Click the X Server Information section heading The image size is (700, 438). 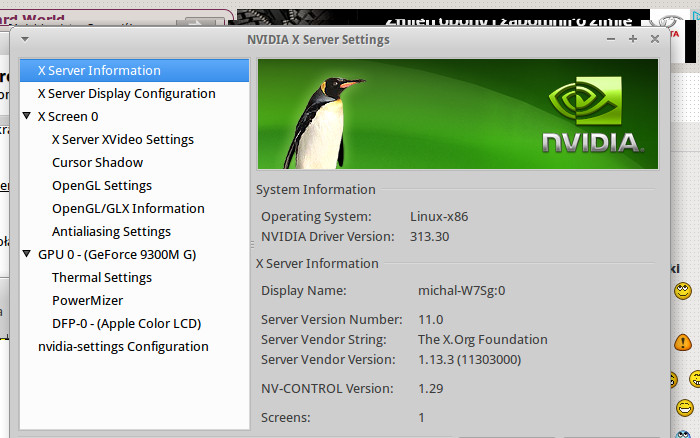(317, 264)
